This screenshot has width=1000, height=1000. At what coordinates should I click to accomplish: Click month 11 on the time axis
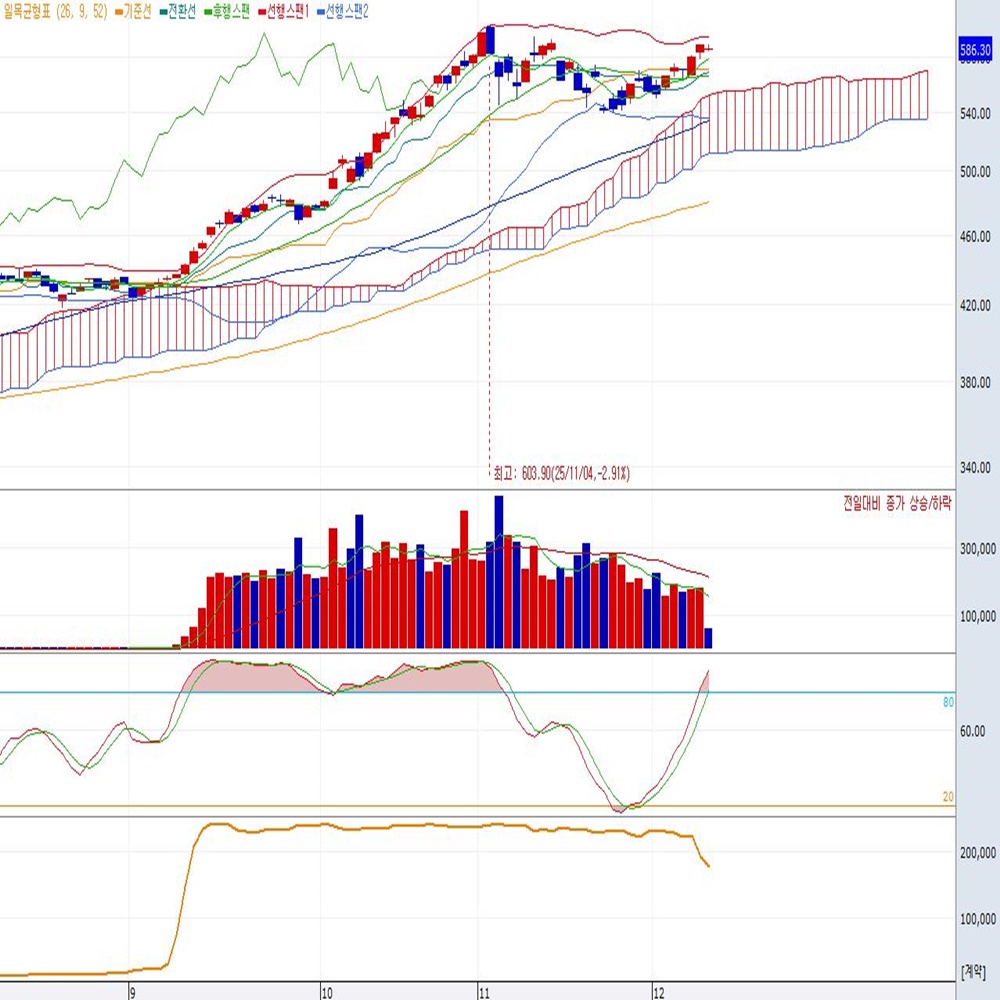(x=483, y=993)
